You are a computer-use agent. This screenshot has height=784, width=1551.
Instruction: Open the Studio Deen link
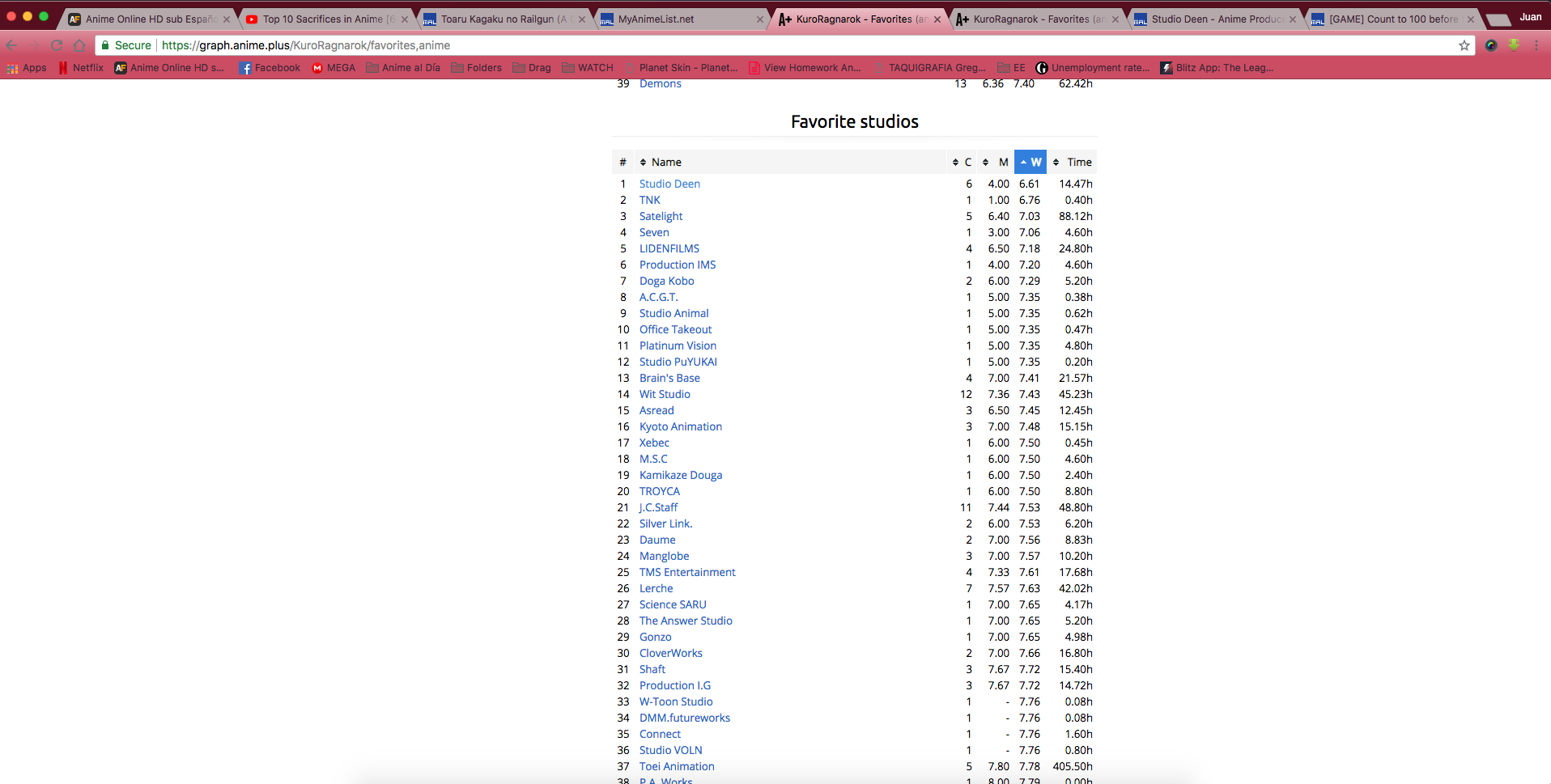(x=669, y=184)
